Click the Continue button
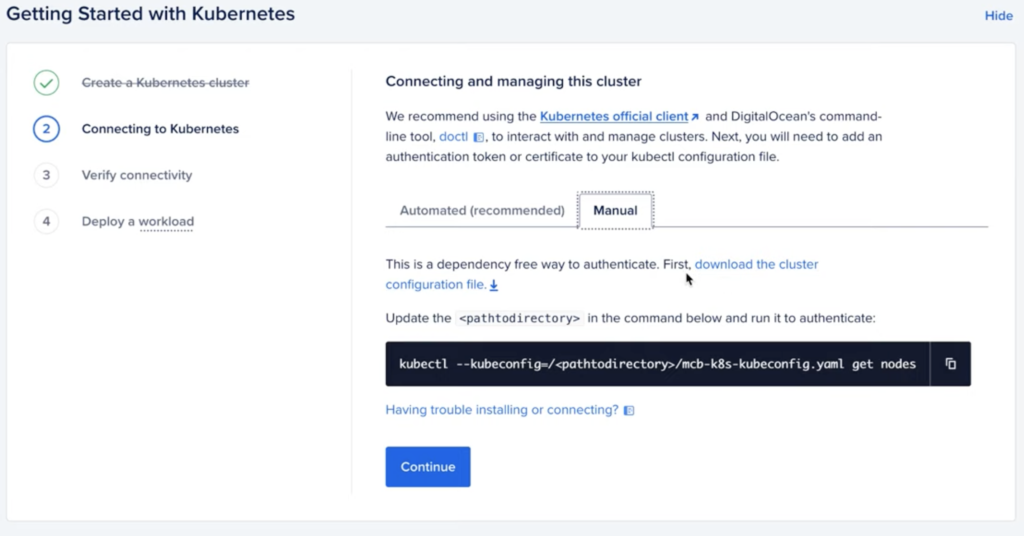Screen dimensions: 1024x536 (x=428, y=467)
